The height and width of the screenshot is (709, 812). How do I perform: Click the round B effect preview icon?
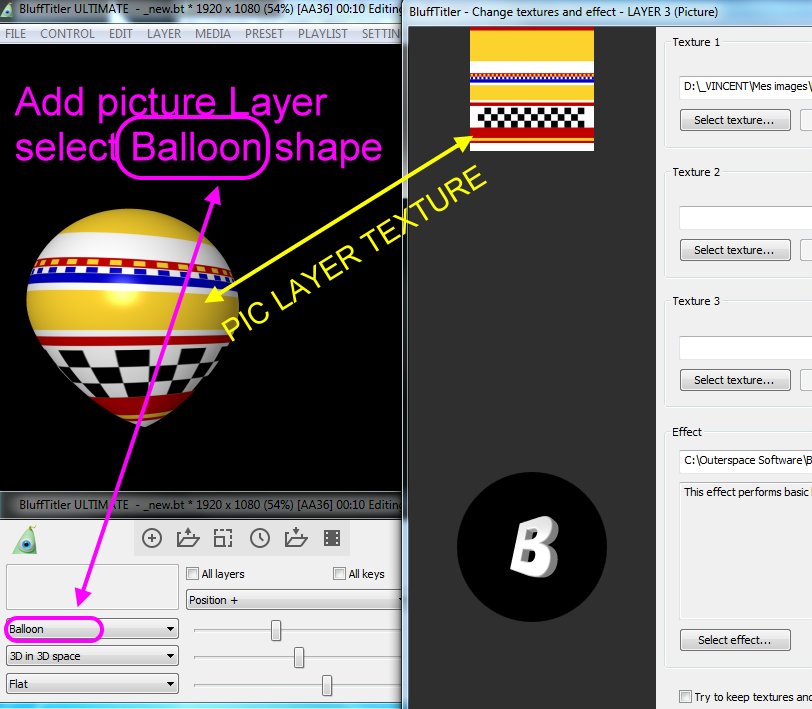coord(531,546)
